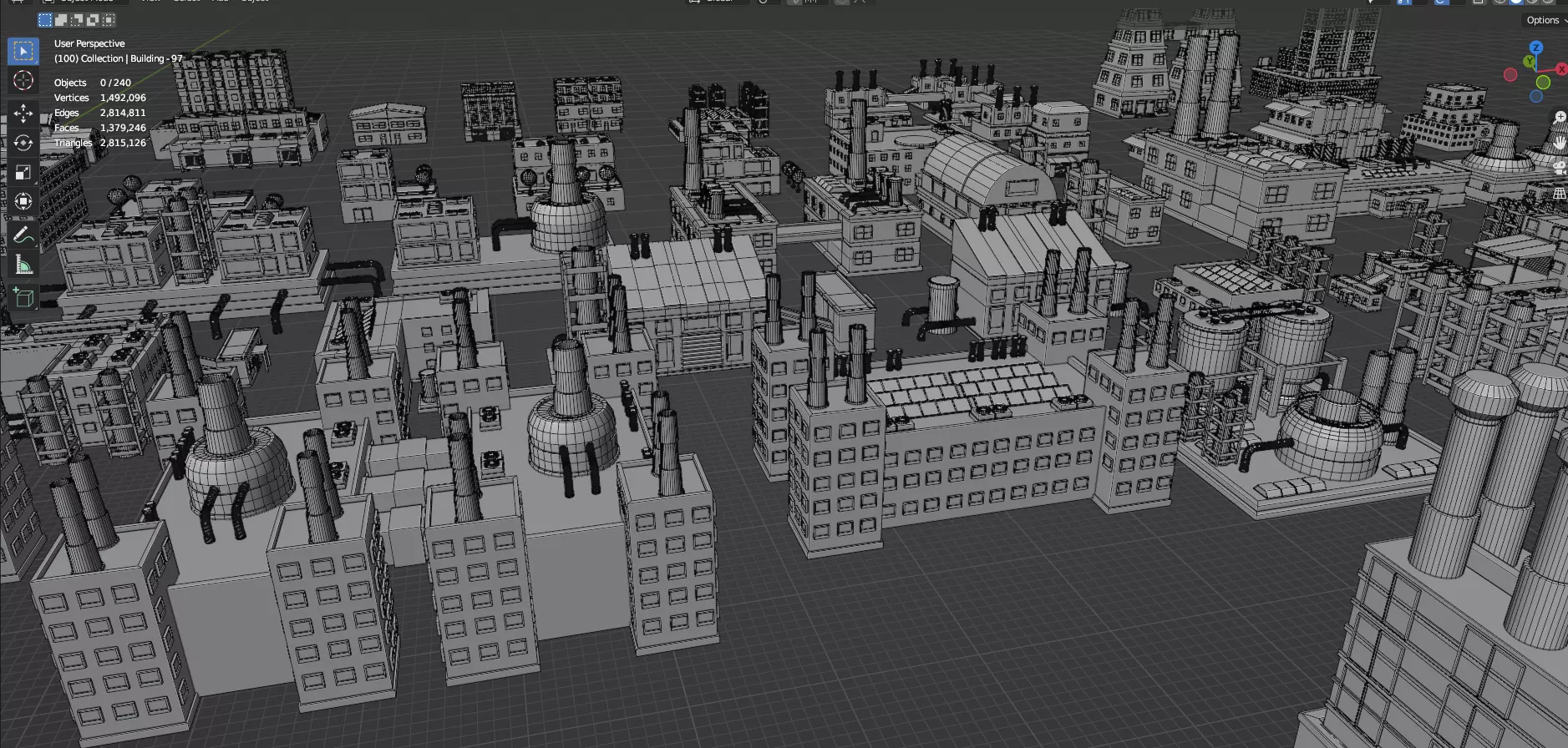Set selection mode to Intersect
The image size is (1568, 748).
point(109,19)
